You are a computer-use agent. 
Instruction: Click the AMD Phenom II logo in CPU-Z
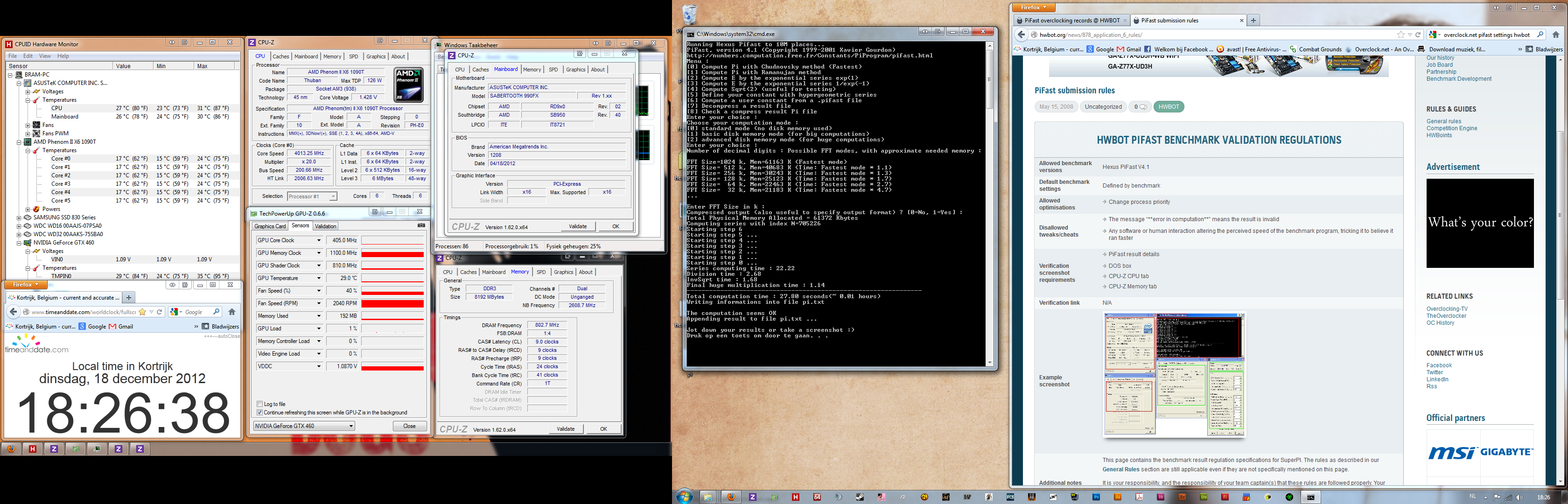click(408, 84)
